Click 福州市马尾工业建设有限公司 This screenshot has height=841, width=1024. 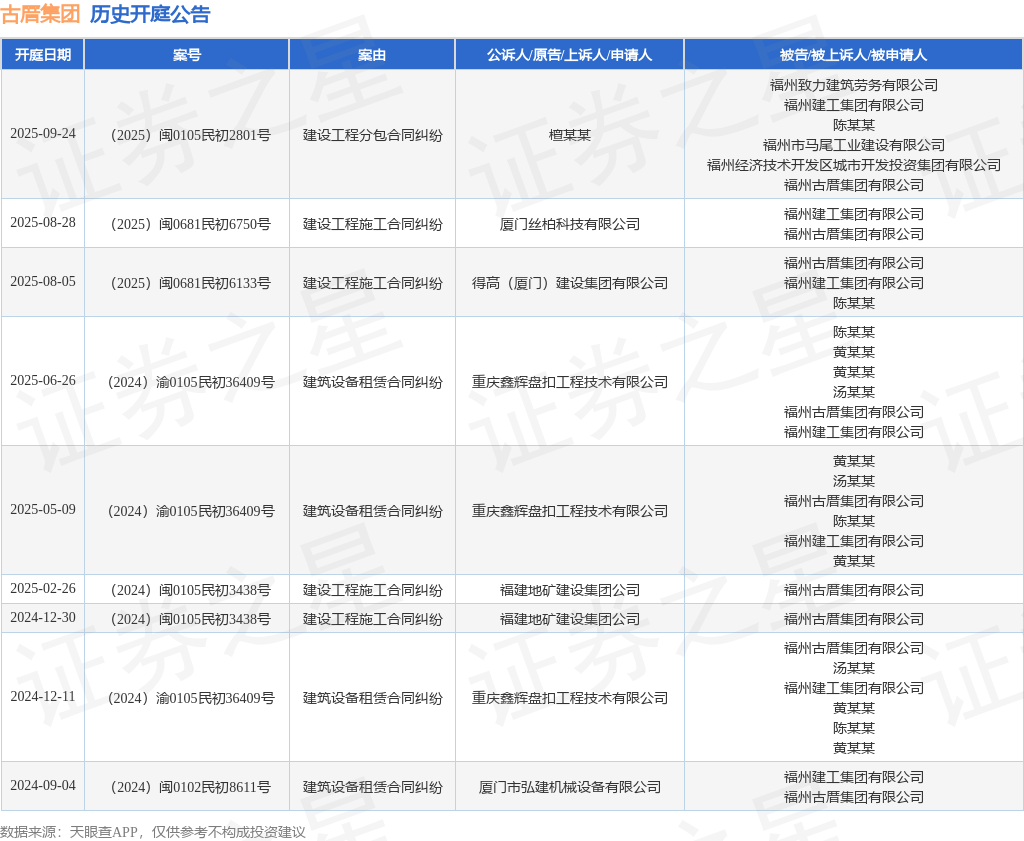coord(854,145)
